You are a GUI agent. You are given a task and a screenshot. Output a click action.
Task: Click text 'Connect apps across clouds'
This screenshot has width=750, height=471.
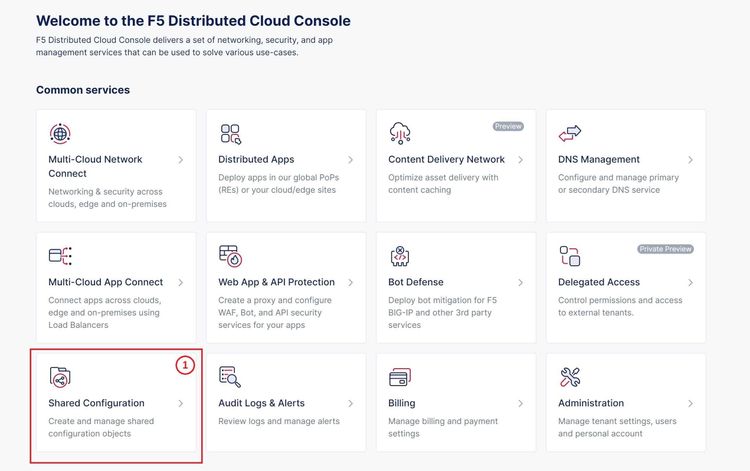105,312
